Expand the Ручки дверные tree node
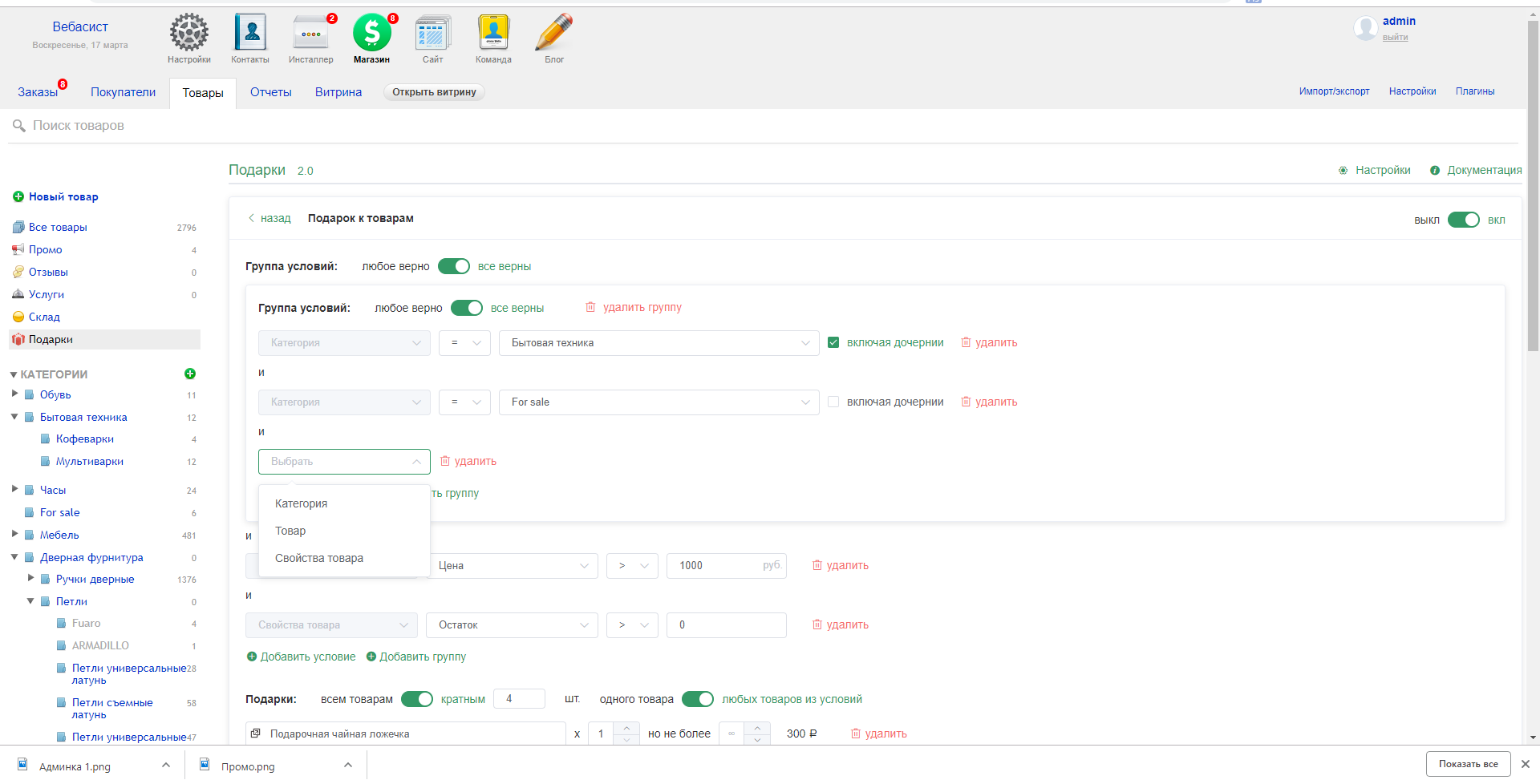The width and height of the screenshot is (1540, 784). click(x=31, y=578)
